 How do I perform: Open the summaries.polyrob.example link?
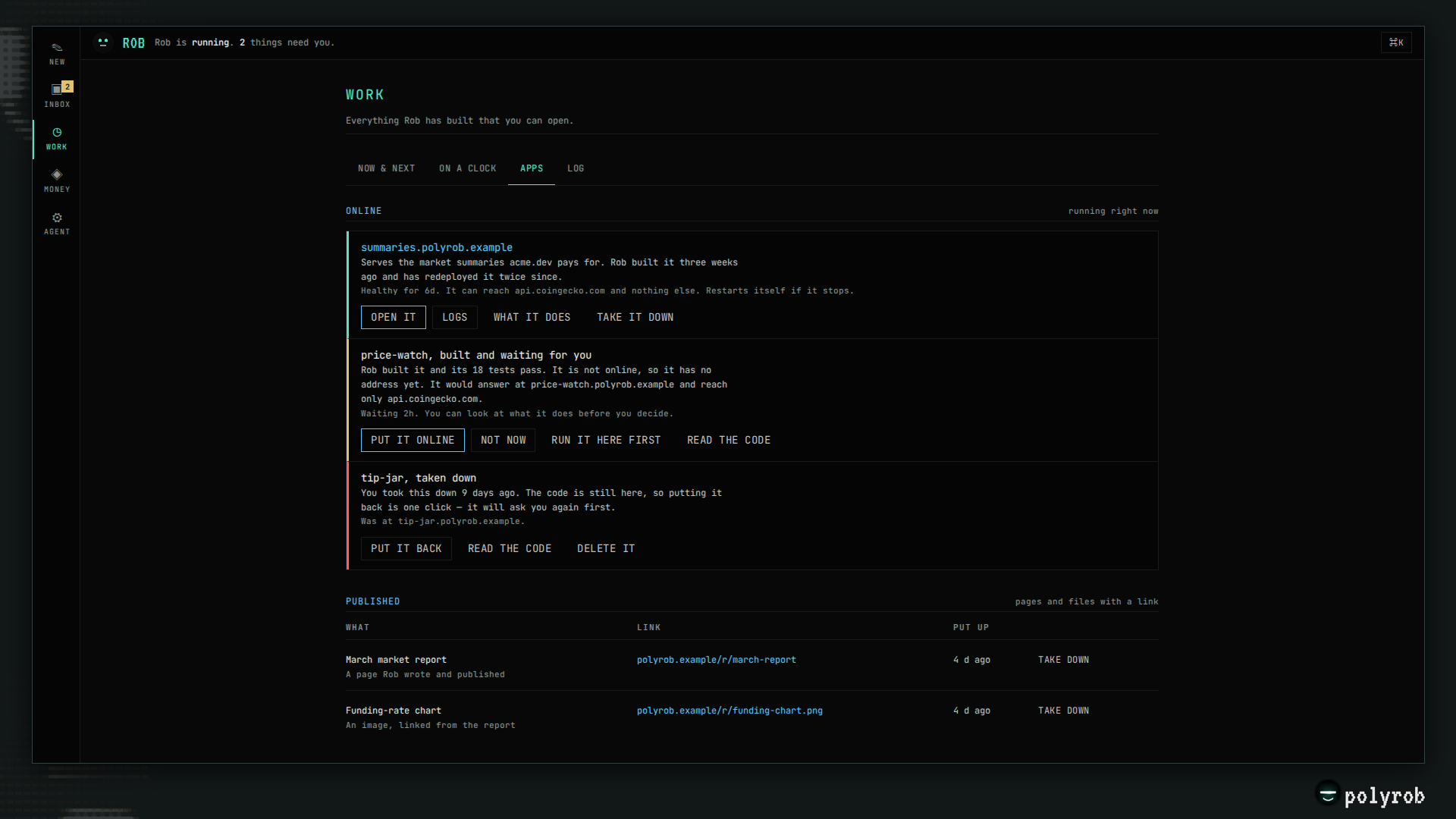[437, 247]
